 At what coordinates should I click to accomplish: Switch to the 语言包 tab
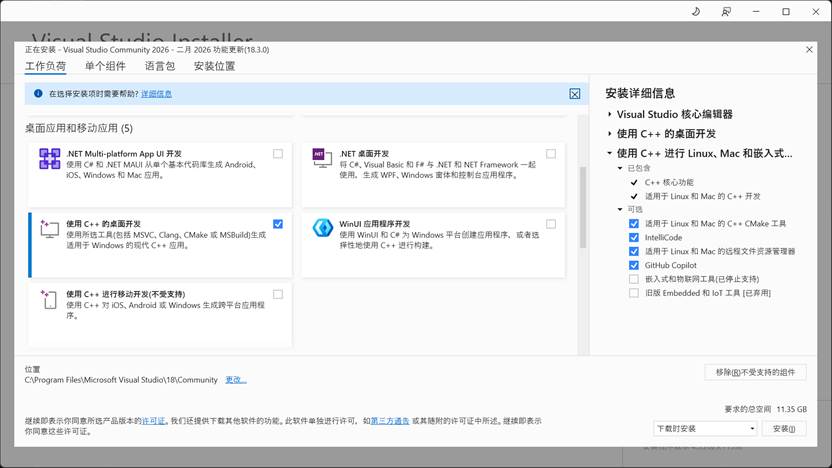(160, 66)
